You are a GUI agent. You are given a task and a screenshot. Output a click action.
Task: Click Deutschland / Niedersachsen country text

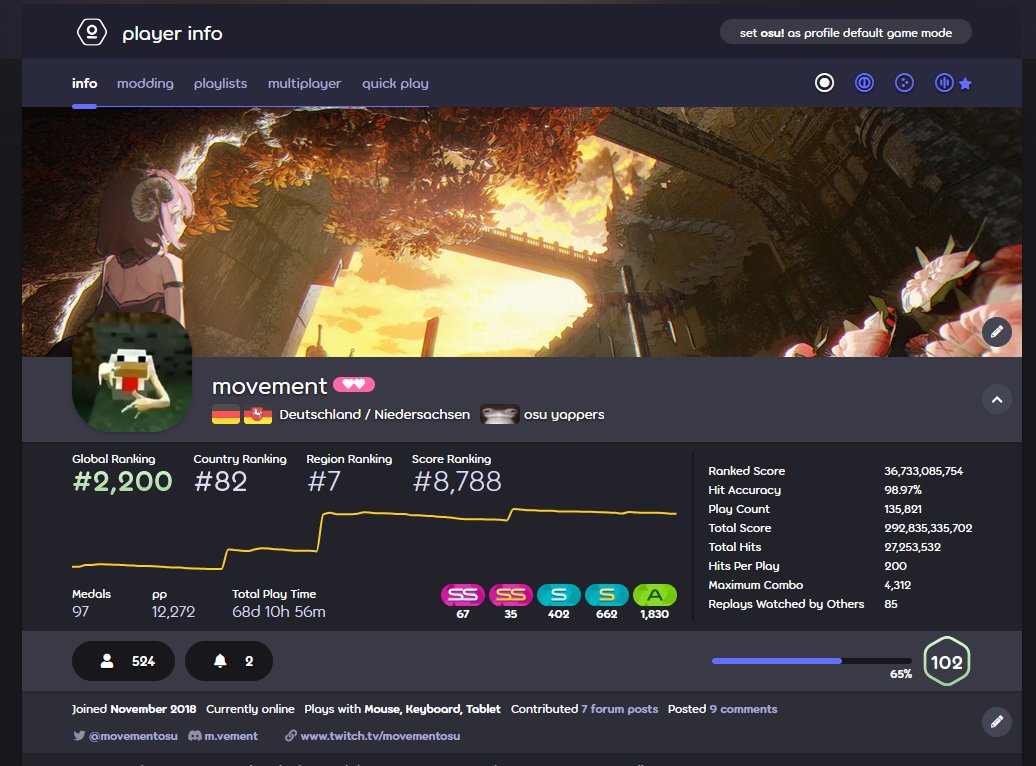pos(375,414)
